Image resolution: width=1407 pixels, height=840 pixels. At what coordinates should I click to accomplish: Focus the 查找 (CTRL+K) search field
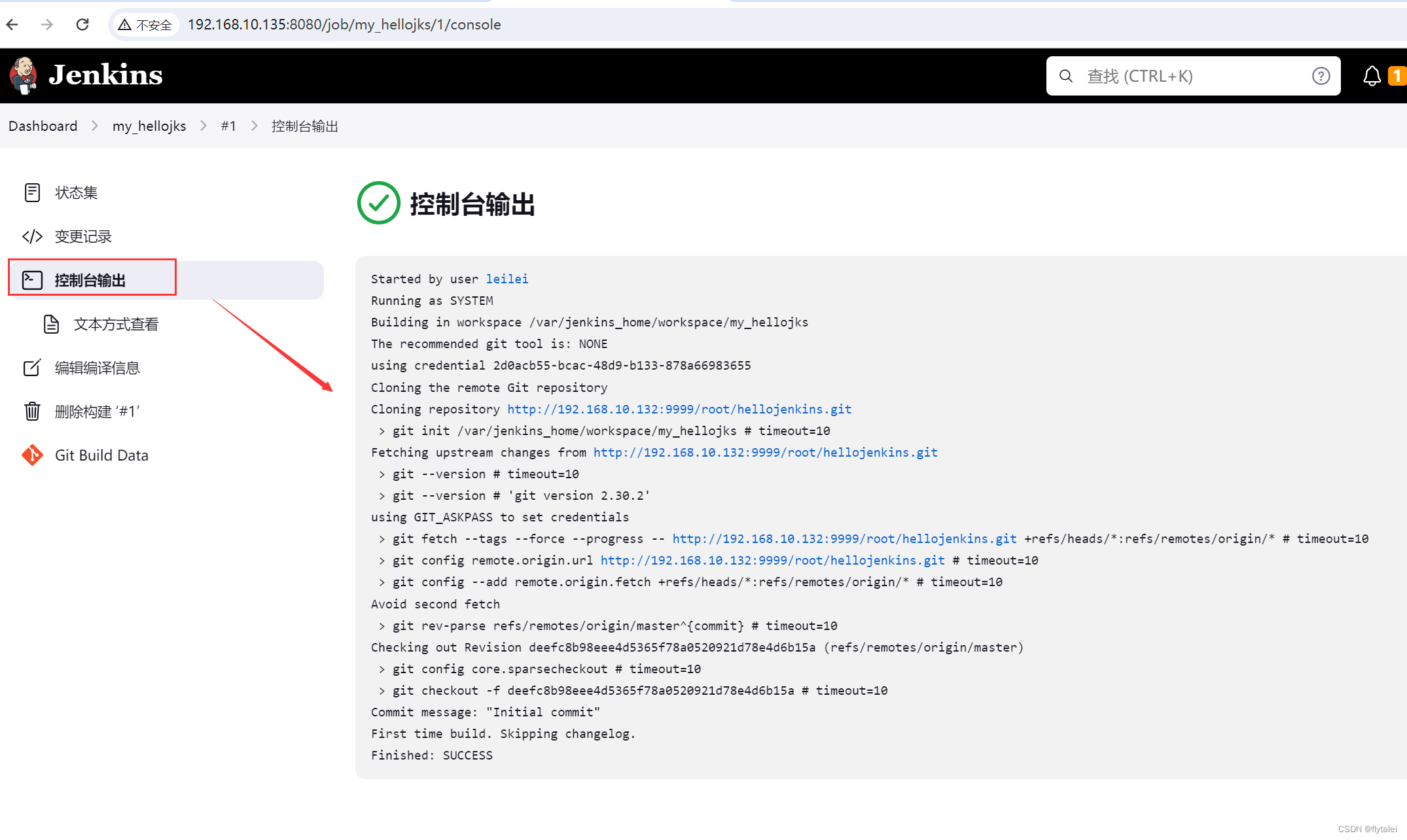1194,76
